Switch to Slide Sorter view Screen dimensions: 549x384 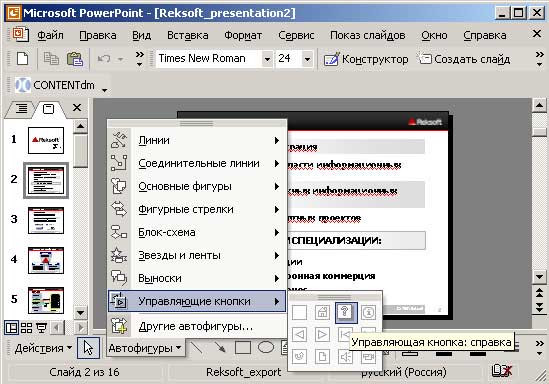point(27,328)
